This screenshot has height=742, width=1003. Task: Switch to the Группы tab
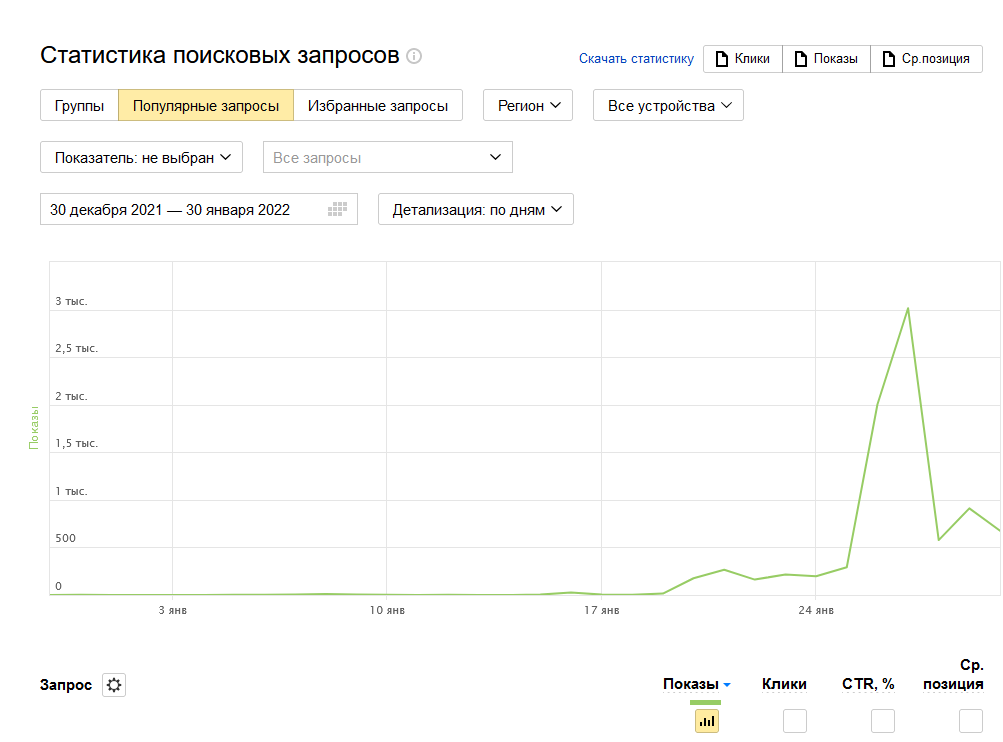point(79,106)
